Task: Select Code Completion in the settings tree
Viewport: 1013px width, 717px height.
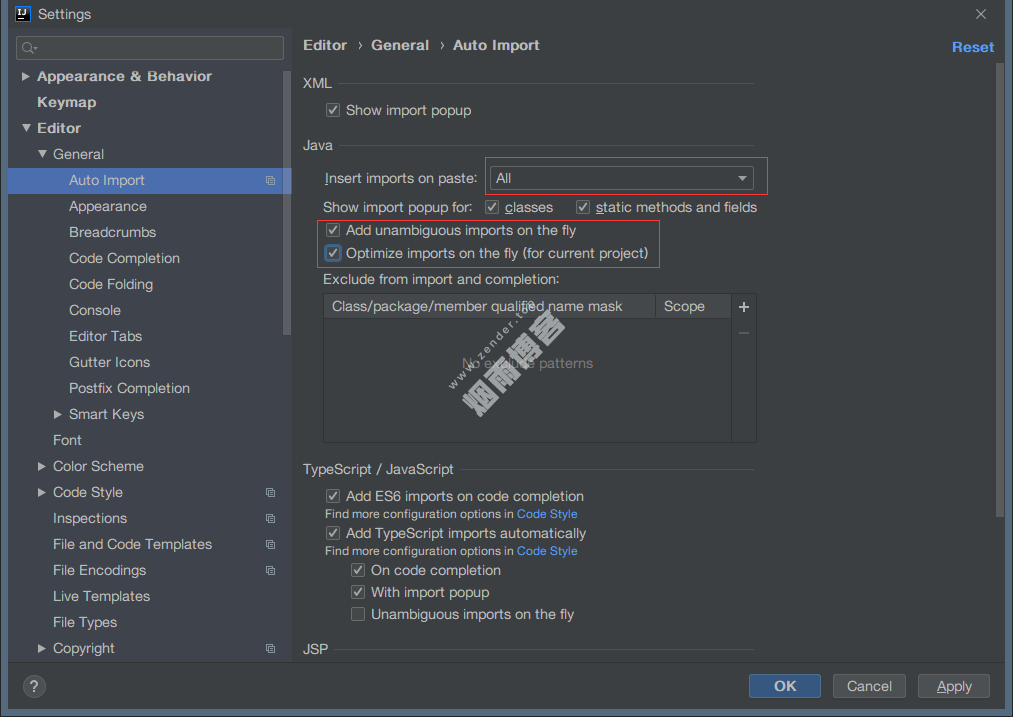Action: click(x=124, y=258)
